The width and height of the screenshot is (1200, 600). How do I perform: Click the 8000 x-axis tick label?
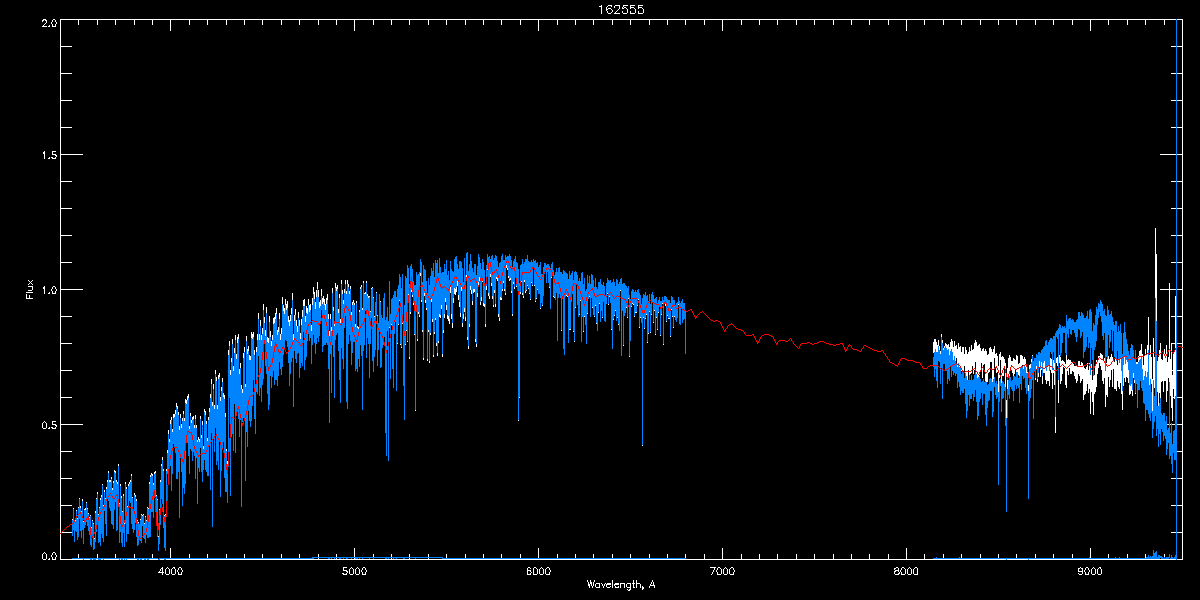906,571
